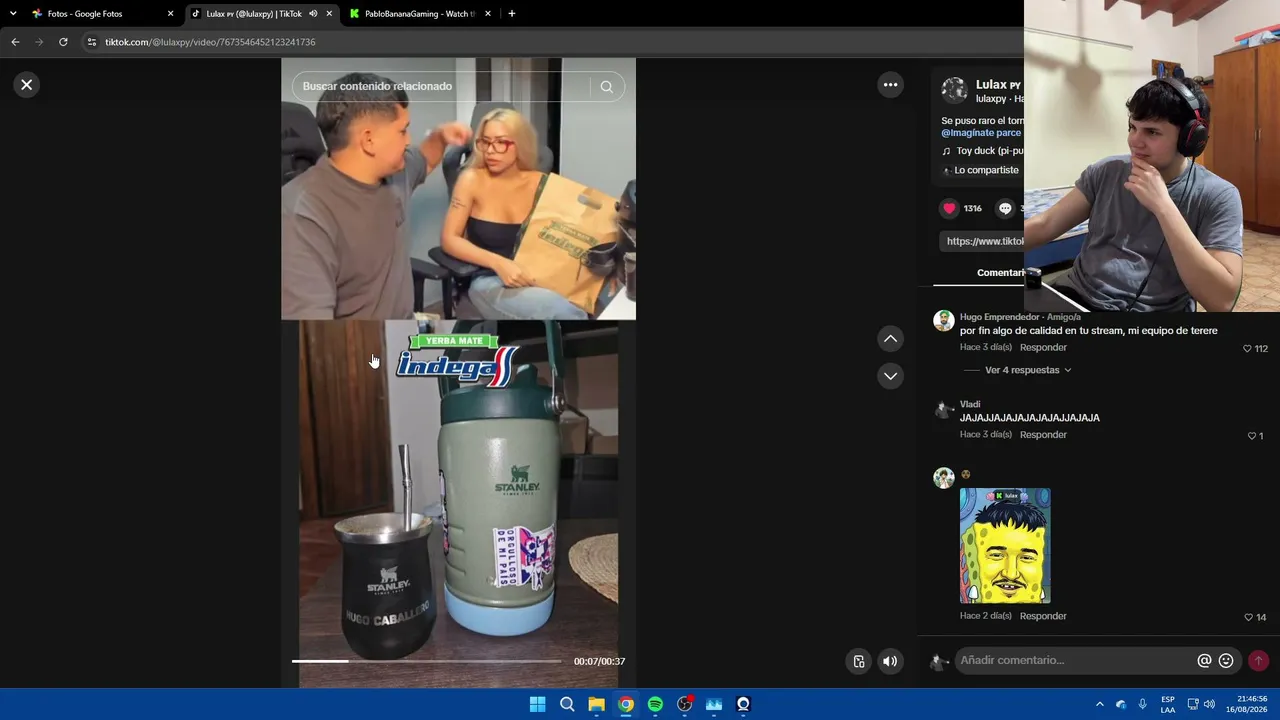Screen dimensions: 1280x720
Task: Seek on the video progress bar
Action: point(426,661)
